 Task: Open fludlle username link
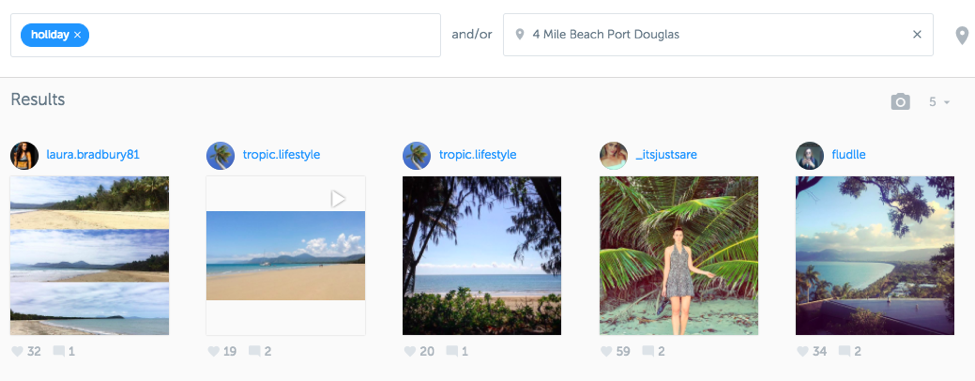[x=848, y=155]
